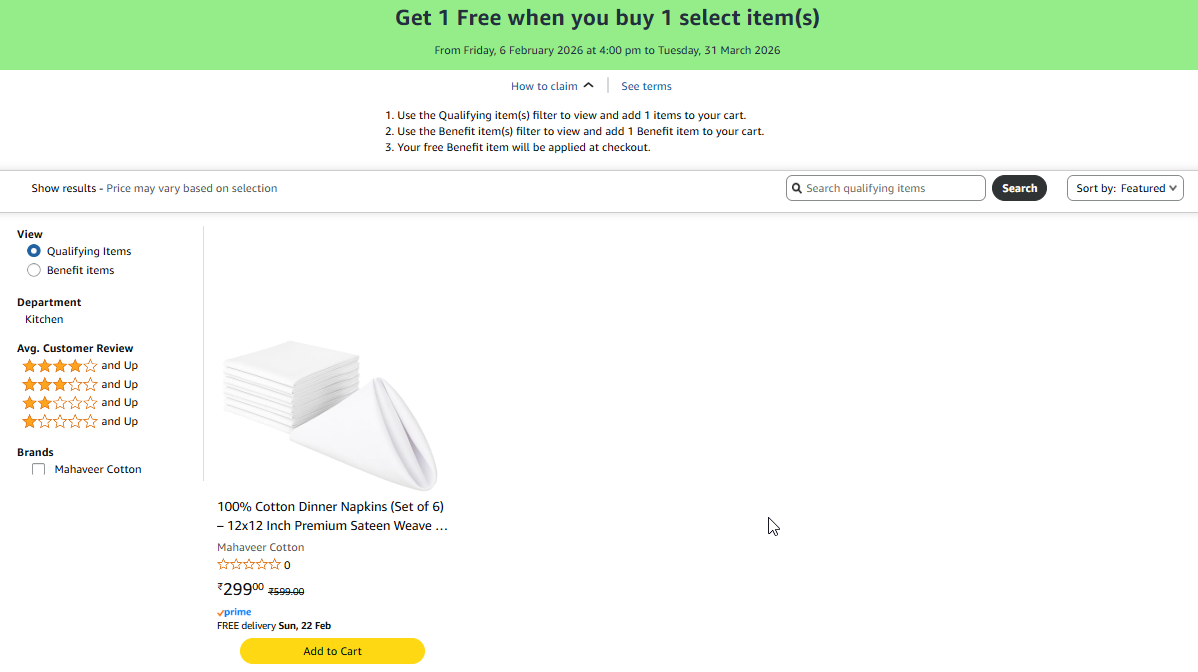Filter by 3 stars and up
Viewport: 1198px width, 672px height.
point(80,384)
